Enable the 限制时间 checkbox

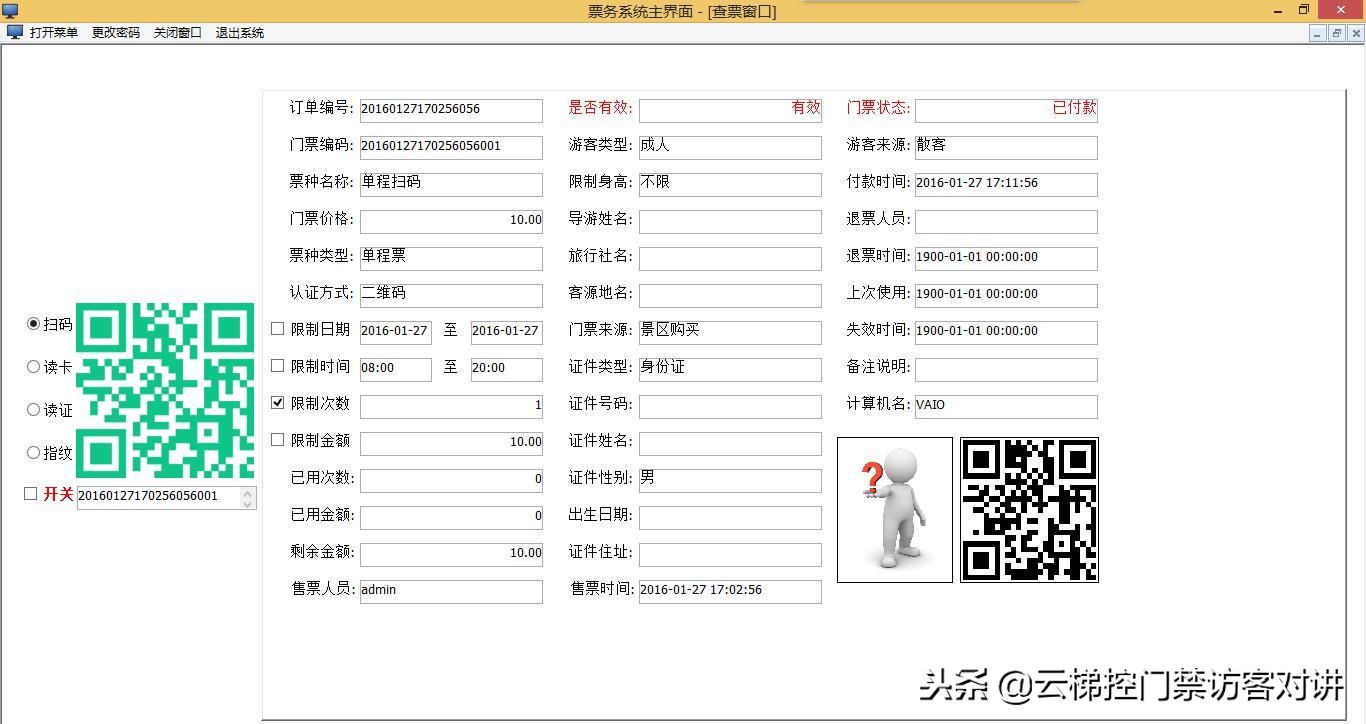click(278, 366)
